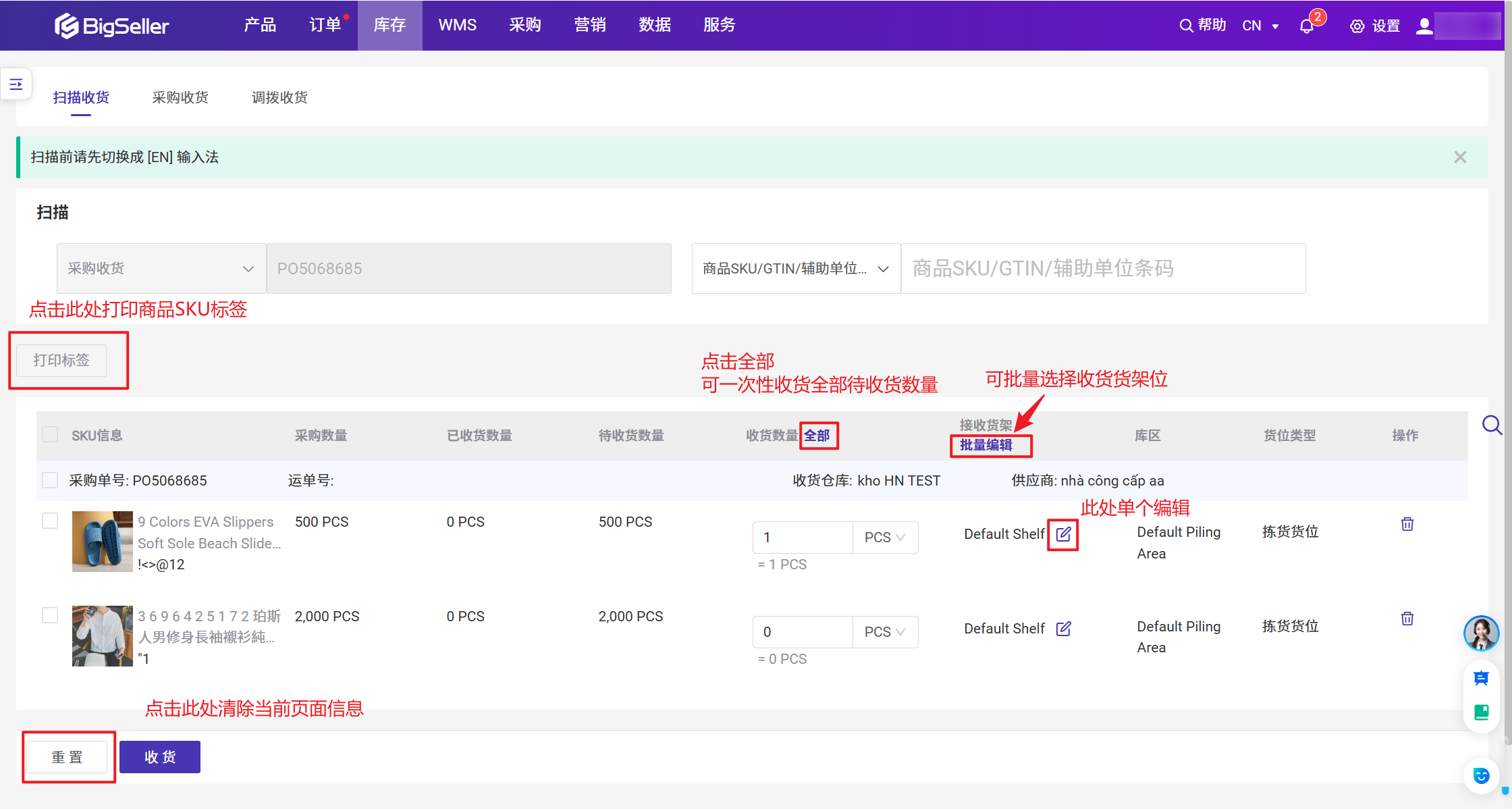Click the 批量编辑 bulk edit link

(986, 445)
